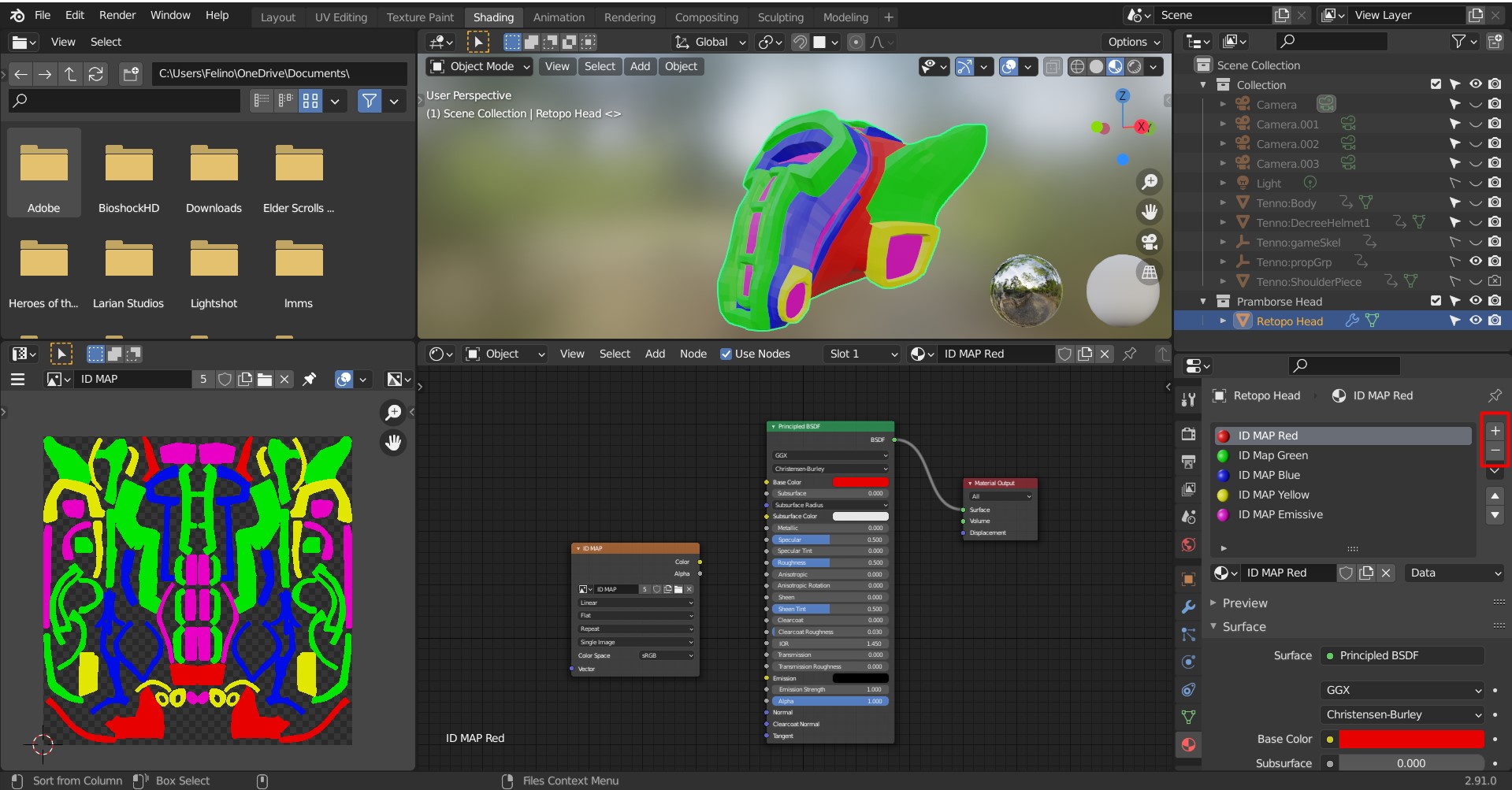Hide Tenno:propGrp using its eye icon
Screen dimensions: 1512x790
(x=1475, y=261)
